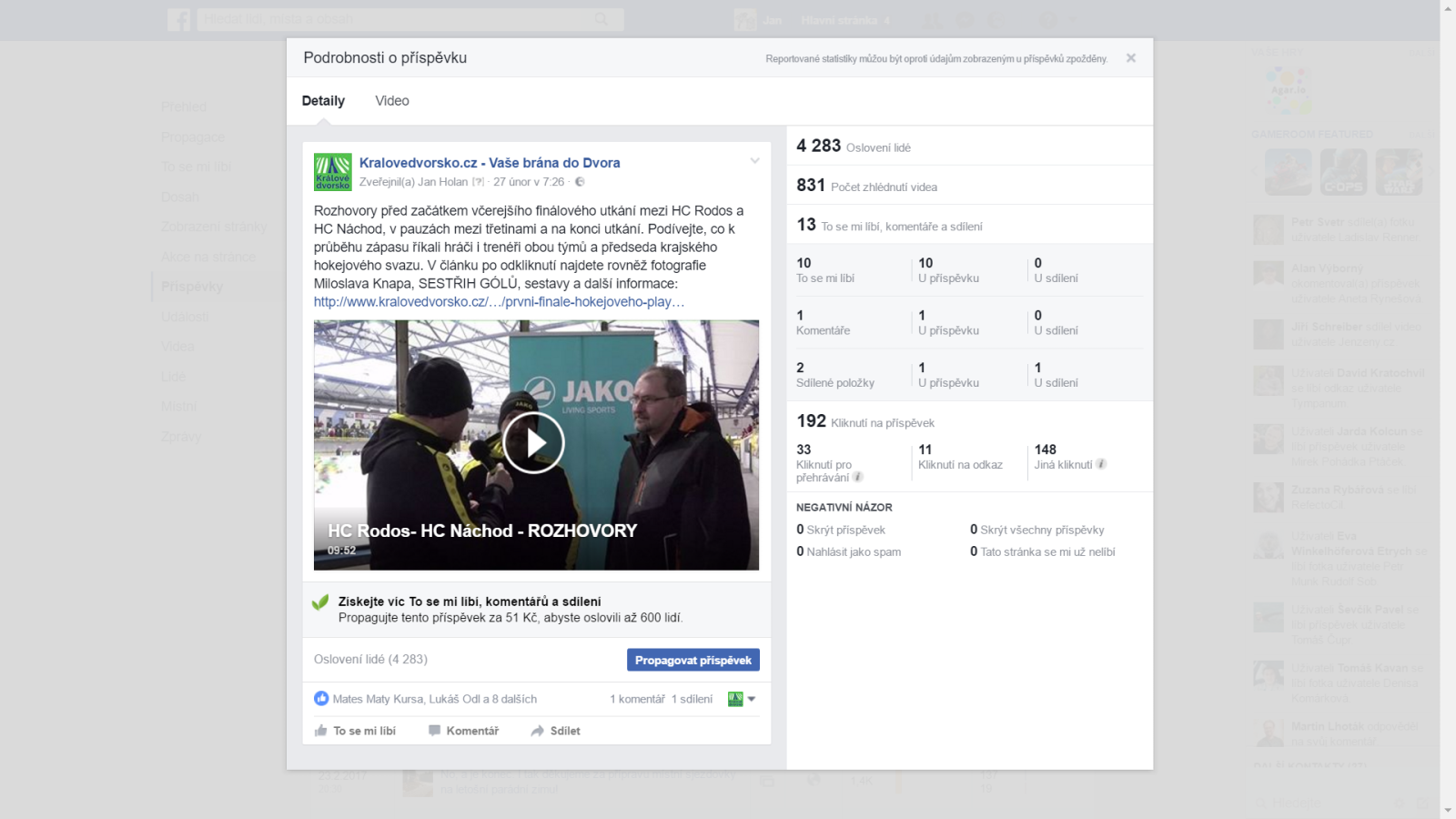Screen dimensions: 1456x819
Task: Click info icon next to Jiná kliknutí
Action: [1100, 464]
